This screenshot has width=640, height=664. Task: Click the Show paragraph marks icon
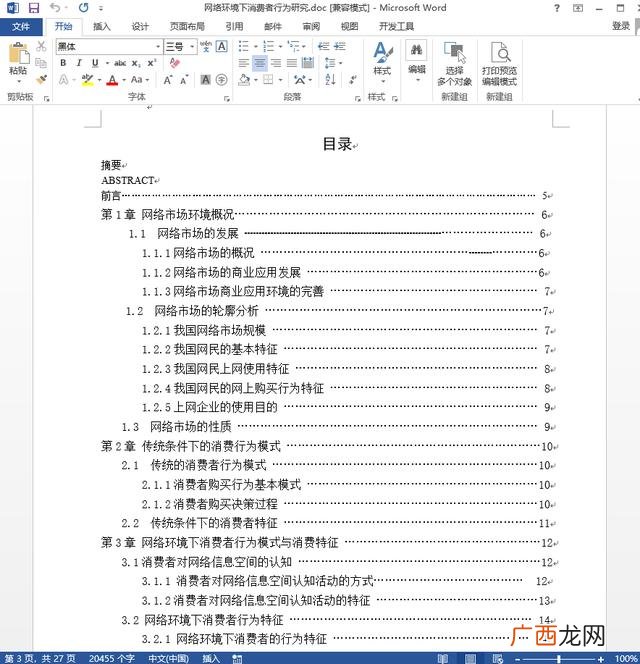352,80
